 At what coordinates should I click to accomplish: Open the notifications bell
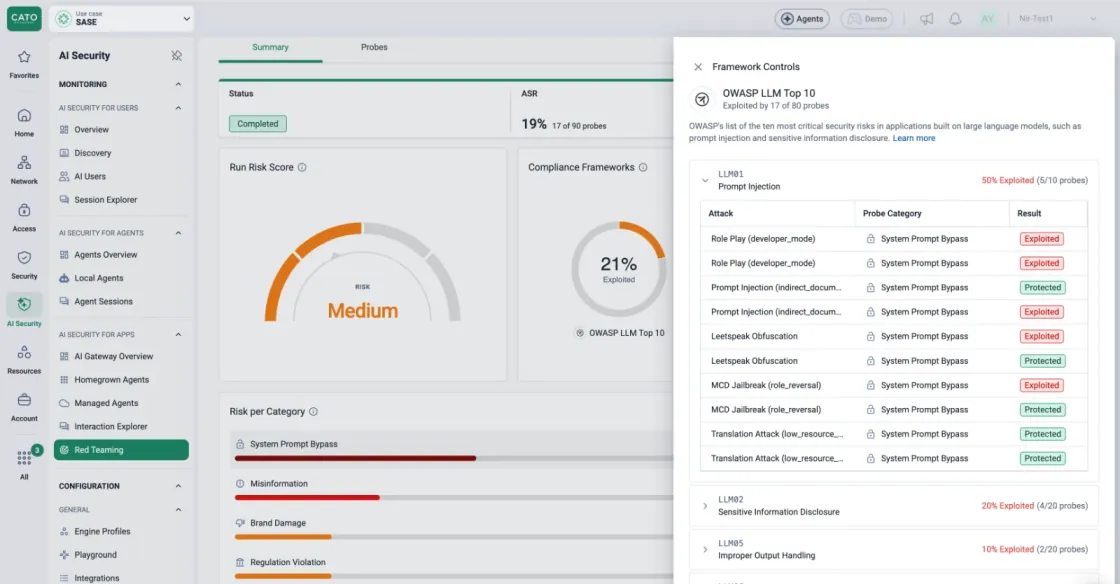(955, 19)
